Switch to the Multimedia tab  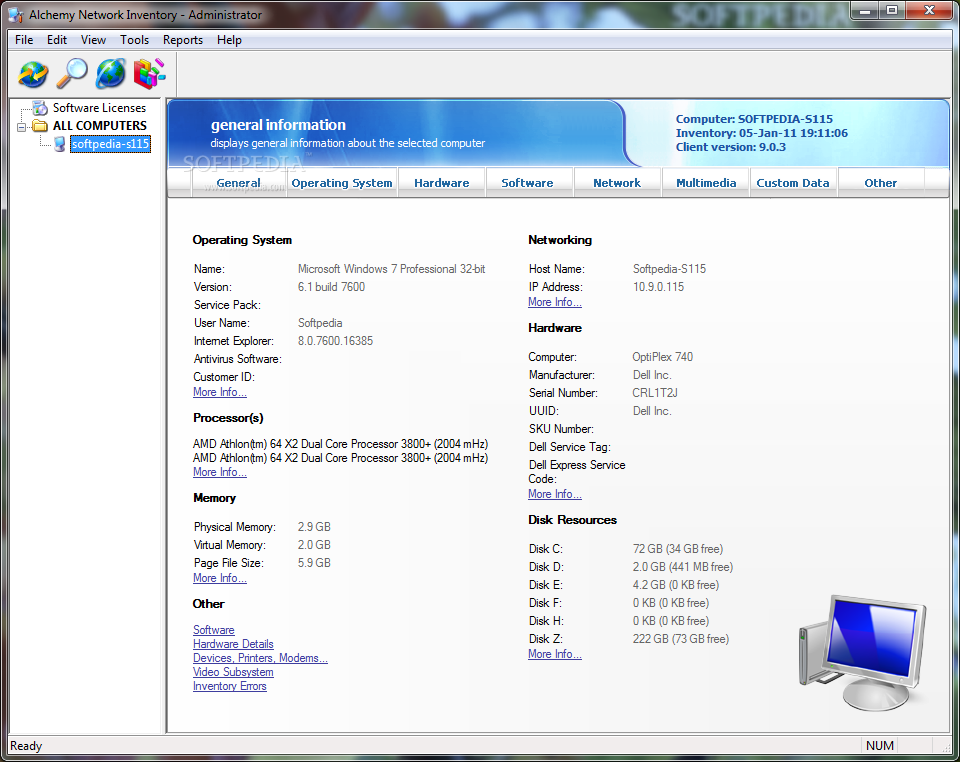(x=706, y=182)
